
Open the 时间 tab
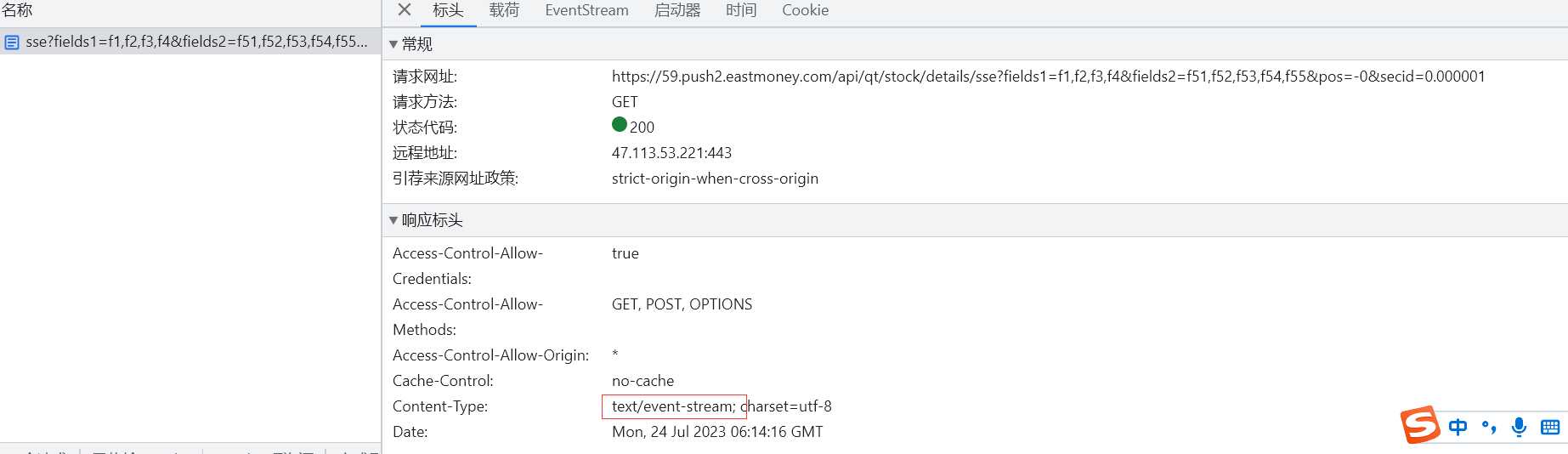(x=741, y=10)
